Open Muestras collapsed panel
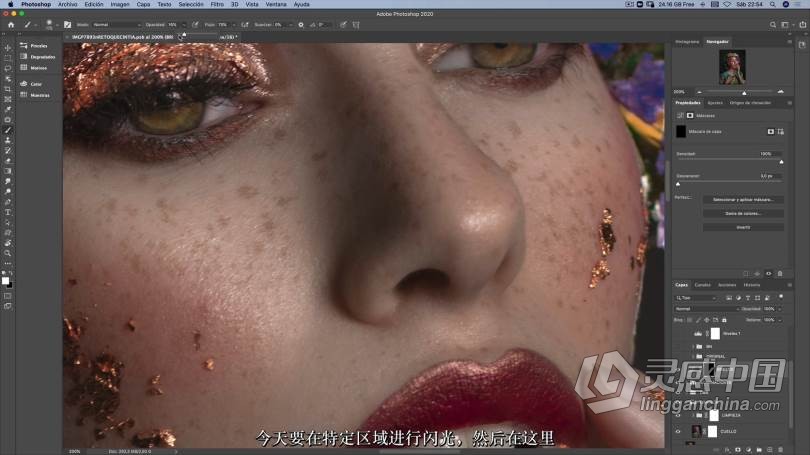The width and height of the screenshot is (810, 455). point(35,95)
